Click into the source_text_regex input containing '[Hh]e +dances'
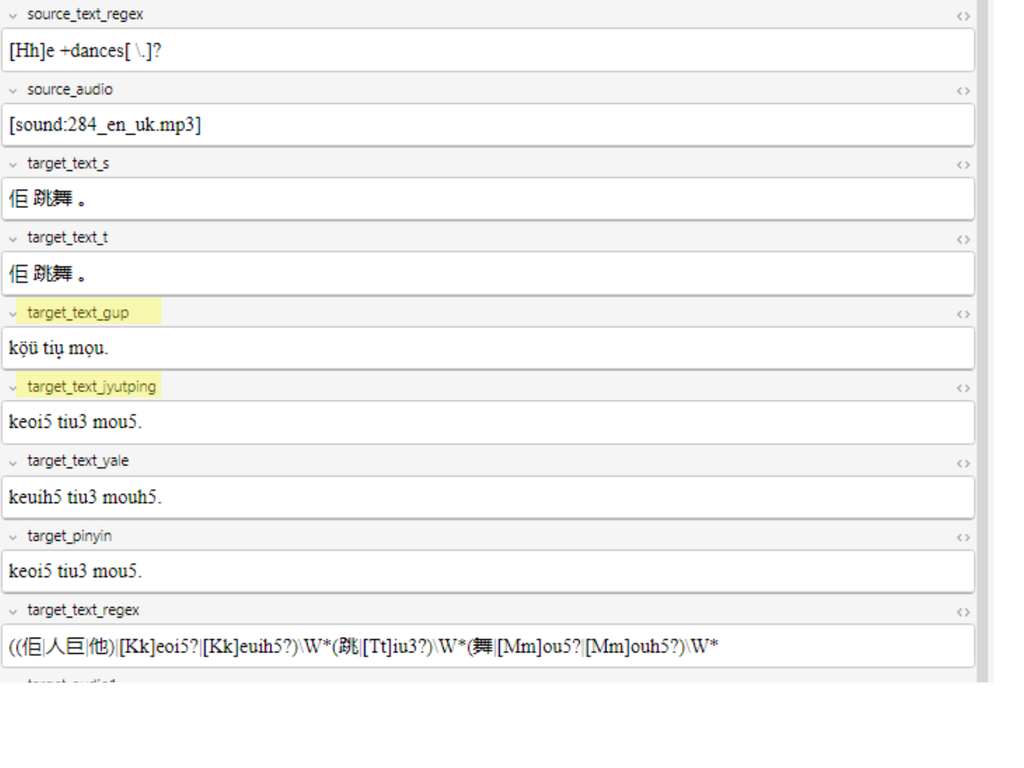 (x=488, y=50)
